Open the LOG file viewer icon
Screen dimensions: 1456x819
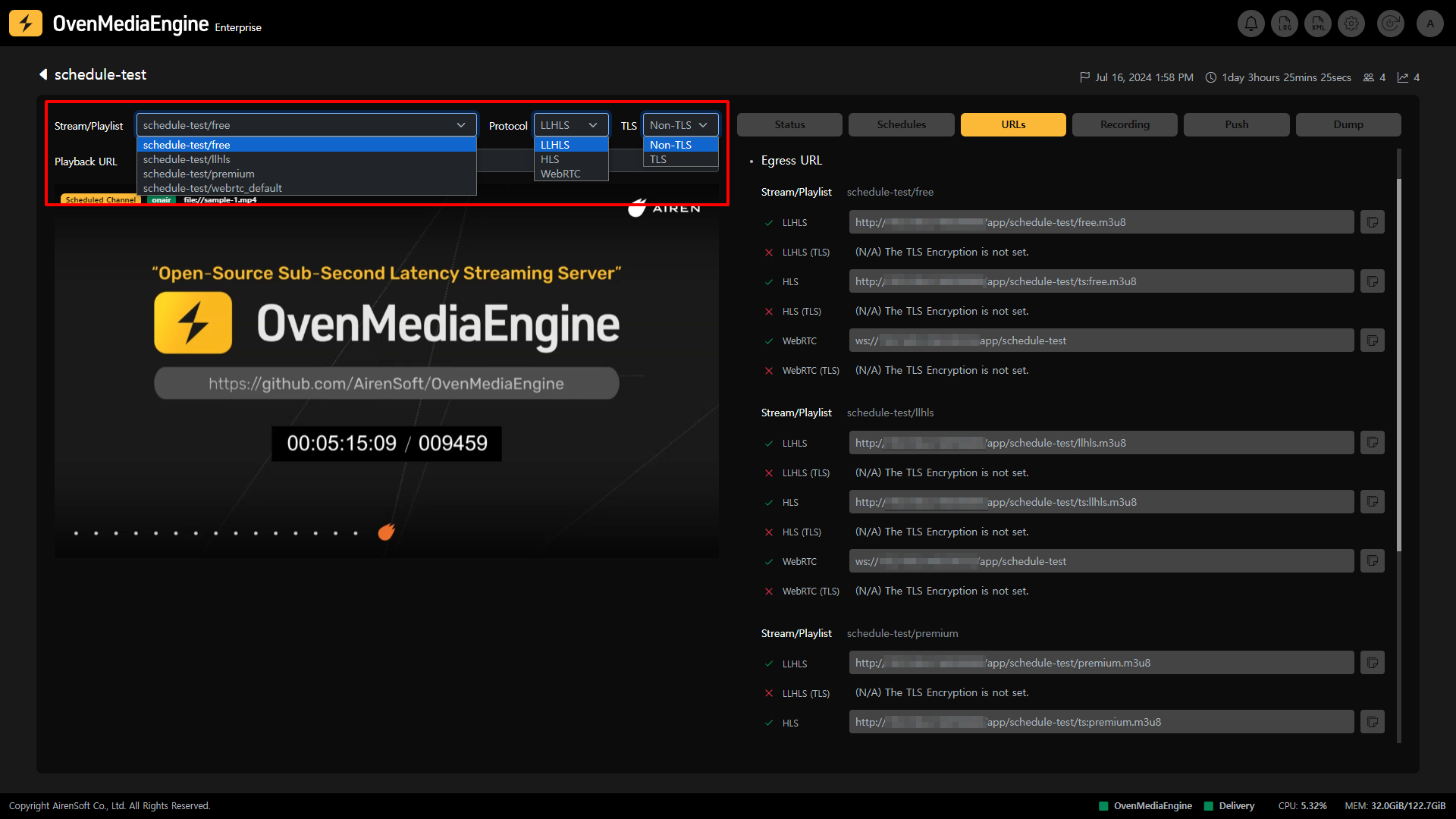1285,24
